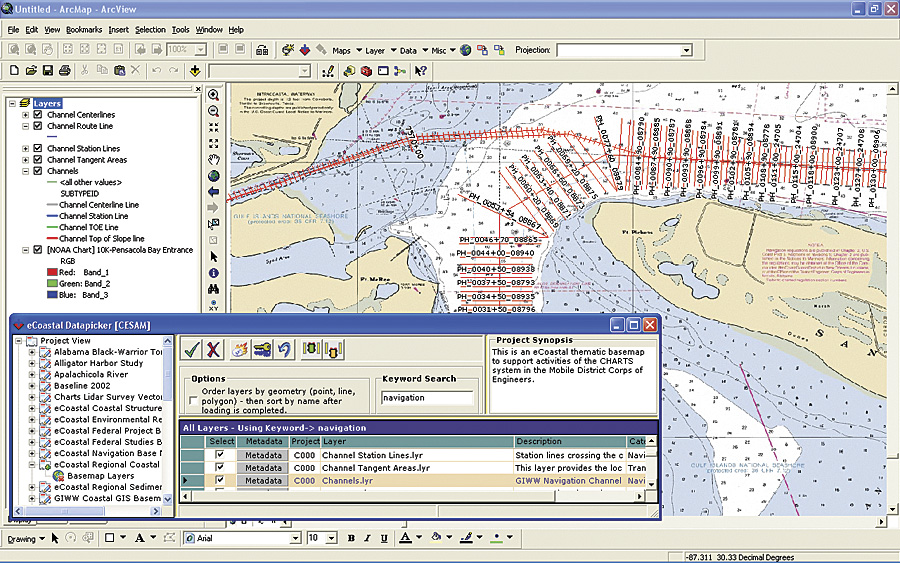Click the Drawing toolbar select pointer
The width and height of the screenshot is (900, 563).
[x=55, y=538]
